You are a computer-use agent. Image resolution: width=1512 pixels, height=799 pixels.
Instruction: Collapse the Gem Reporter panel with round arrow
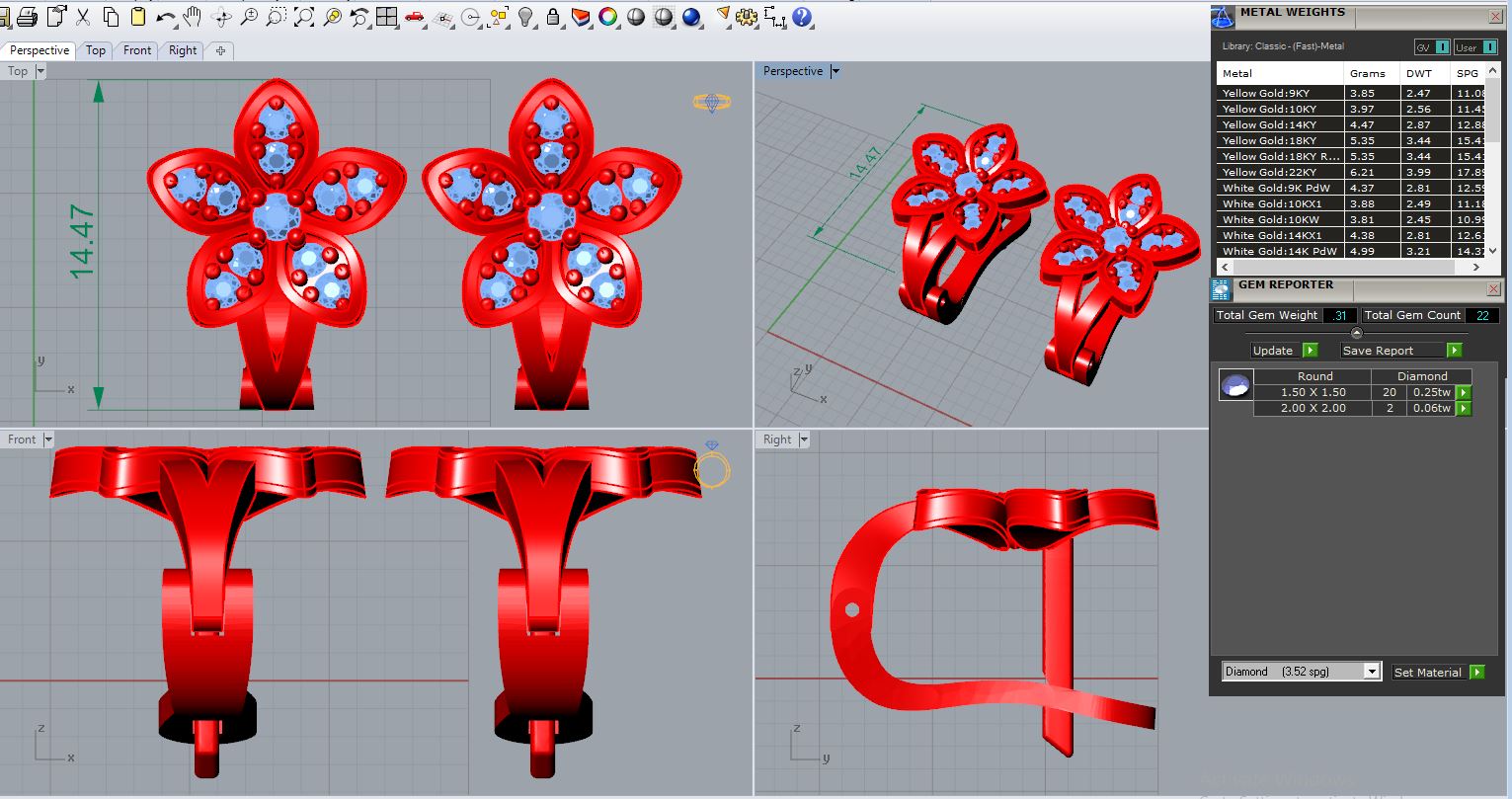1356,333
